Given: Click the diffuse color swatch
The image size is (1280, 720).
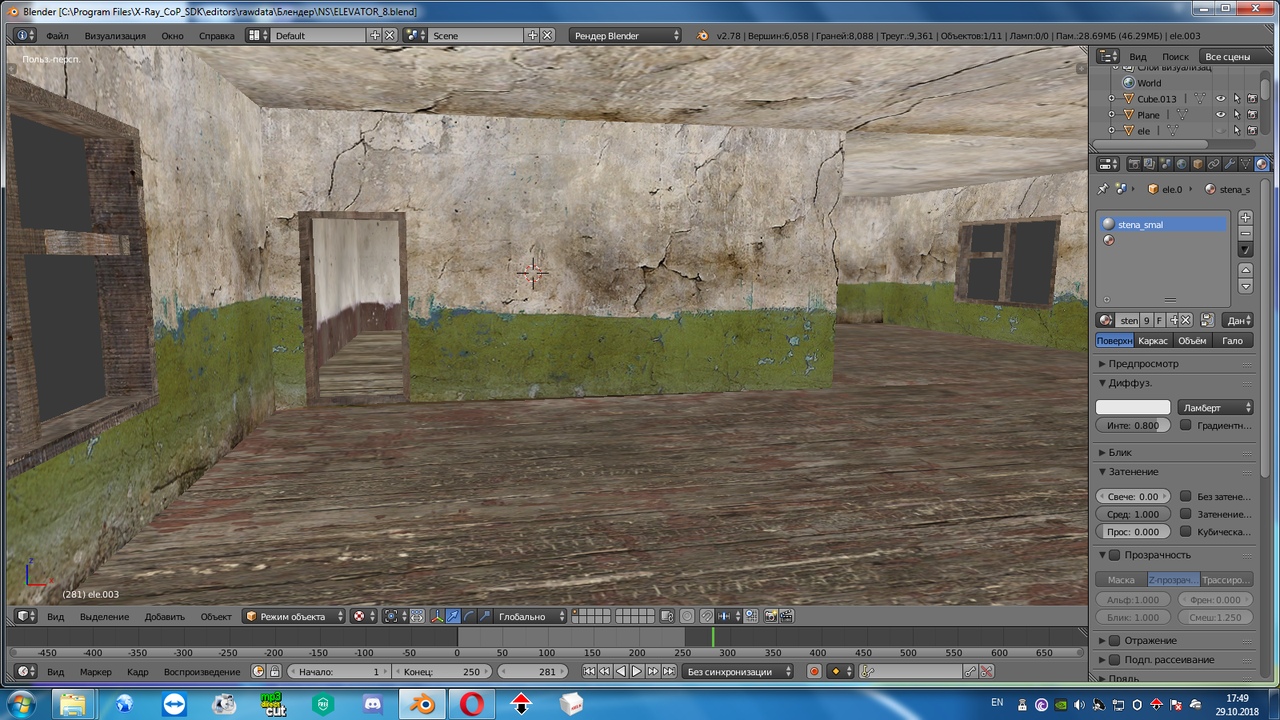Looking at the screenshot, I should [x=1133, y=408].
